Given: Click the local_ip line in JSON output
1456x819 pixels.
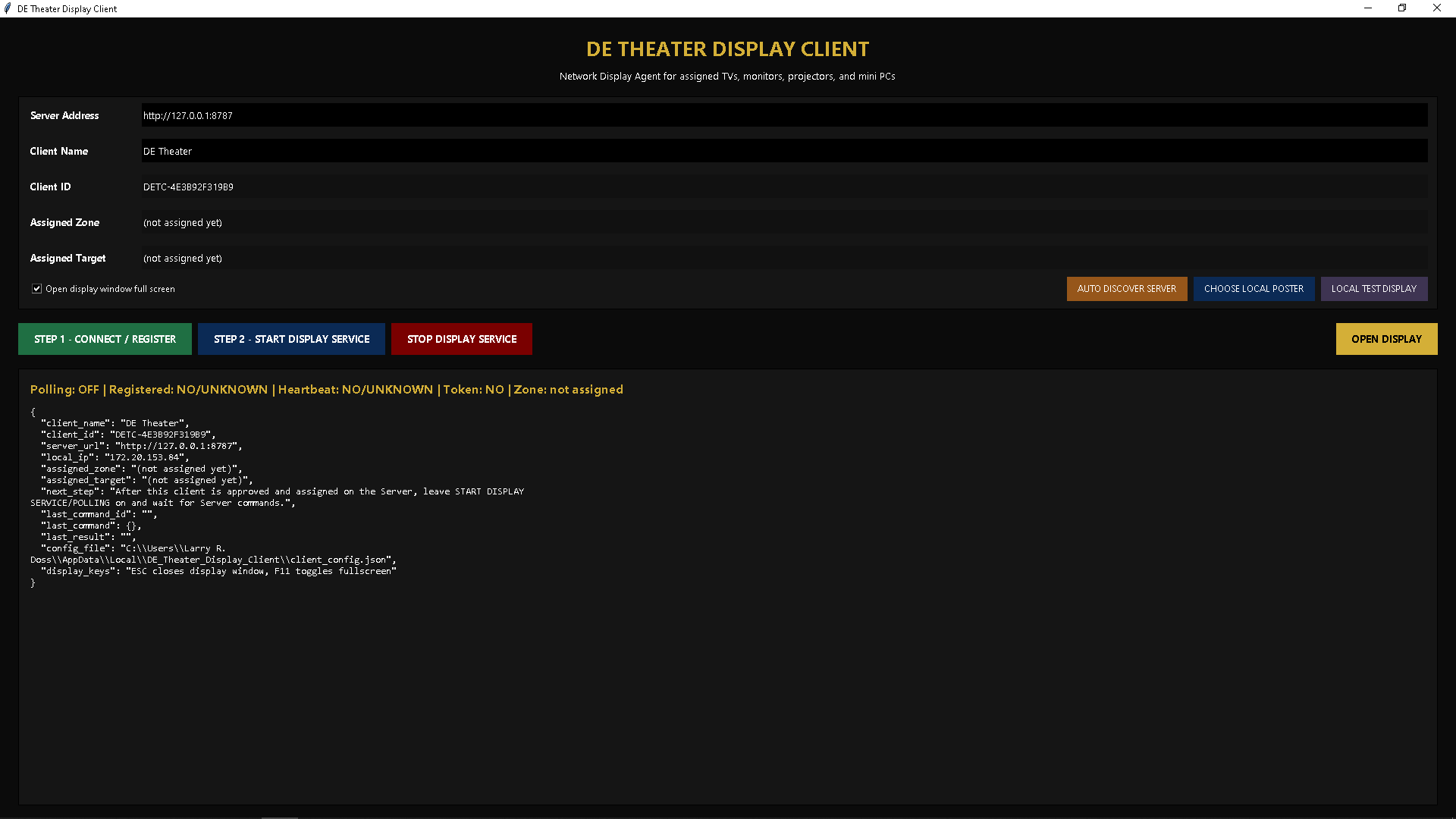Looking at the screenshot, I should click(115, 457).
